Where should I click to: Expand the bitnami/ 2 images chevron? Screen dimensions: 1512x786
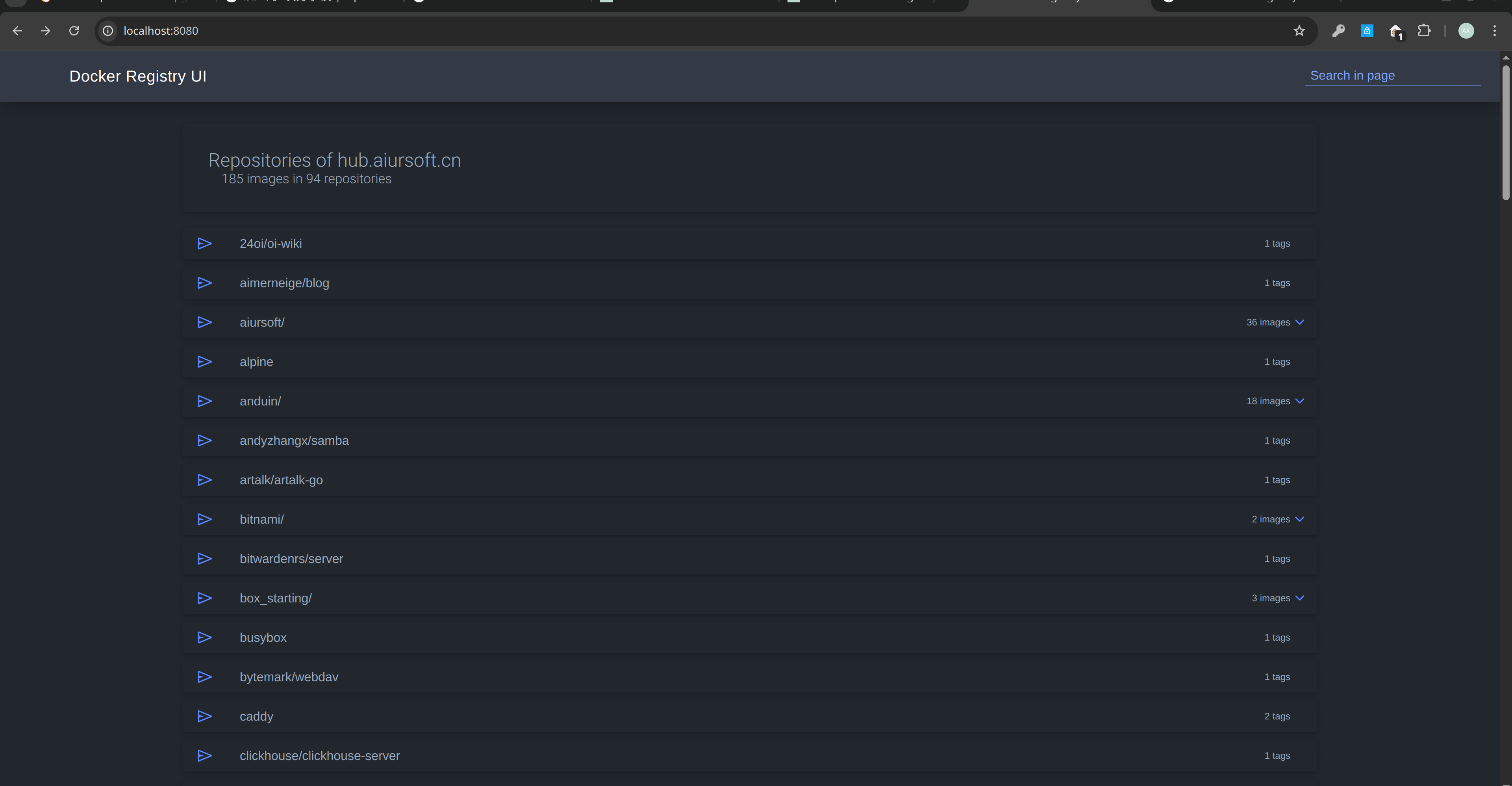pos(1299,519)
